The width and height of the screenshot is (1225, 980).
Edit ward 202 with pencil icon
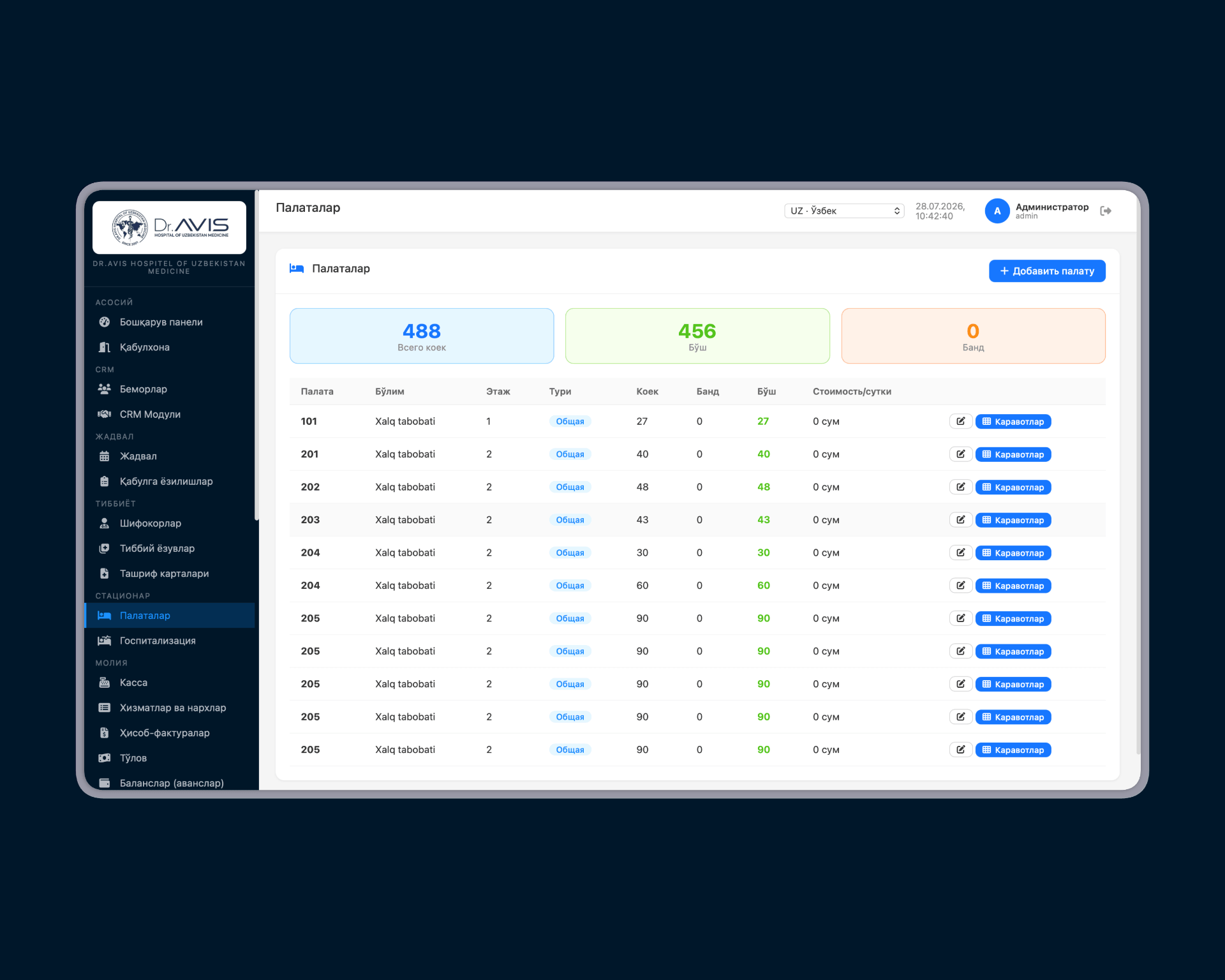pyautogui.click(x=960, y=487)
